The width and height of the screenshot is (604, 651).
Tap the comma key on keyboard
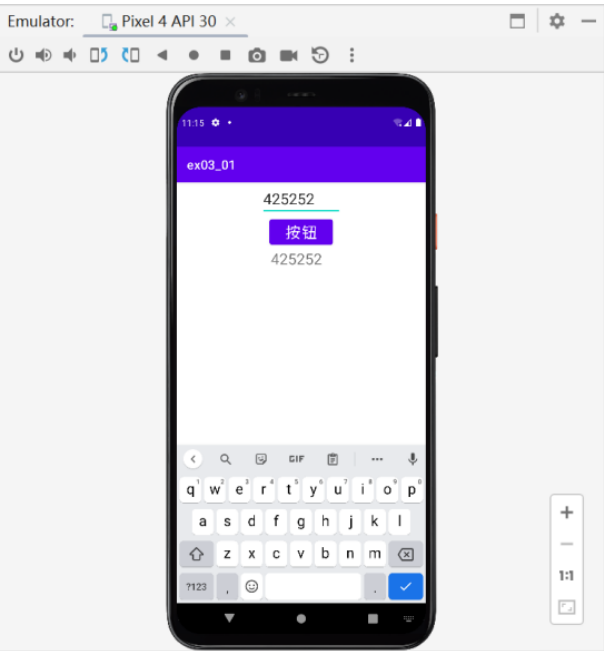click(227, 586)
